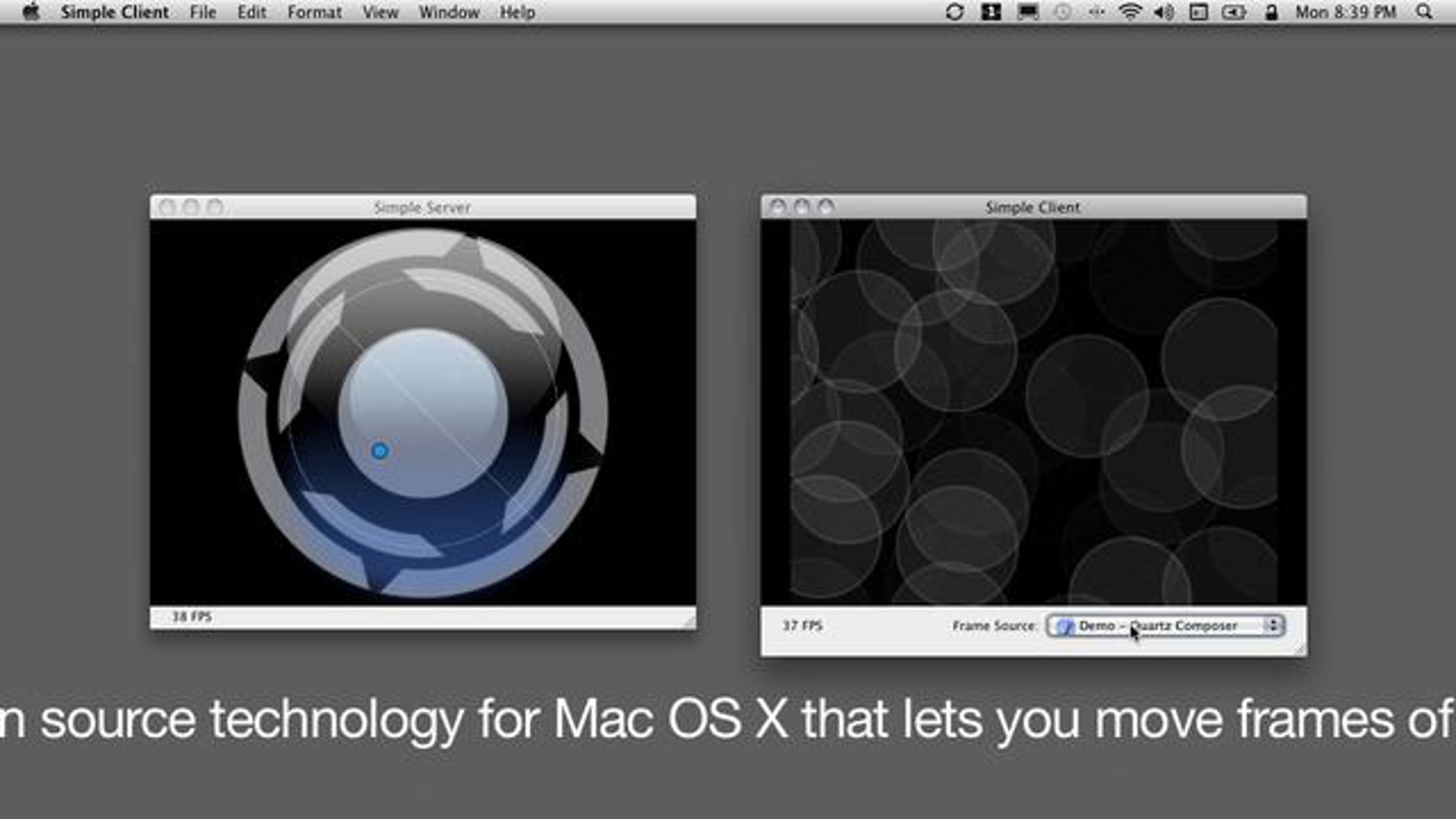
Task: Click the 37 FPS readout in Simple Client
Action: pos(802,625)
